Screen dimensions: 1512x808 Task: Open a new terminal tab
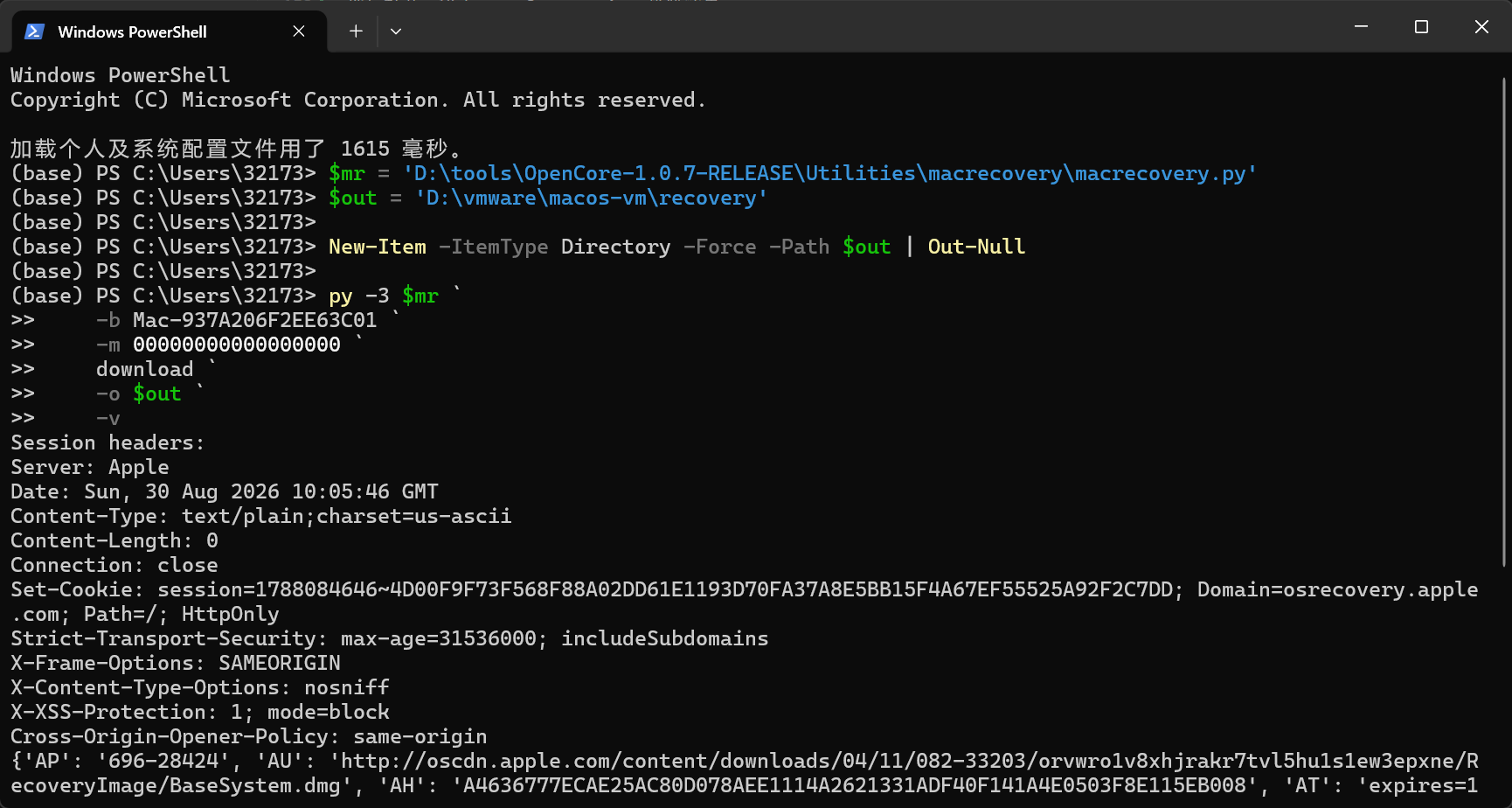[356, 31]
